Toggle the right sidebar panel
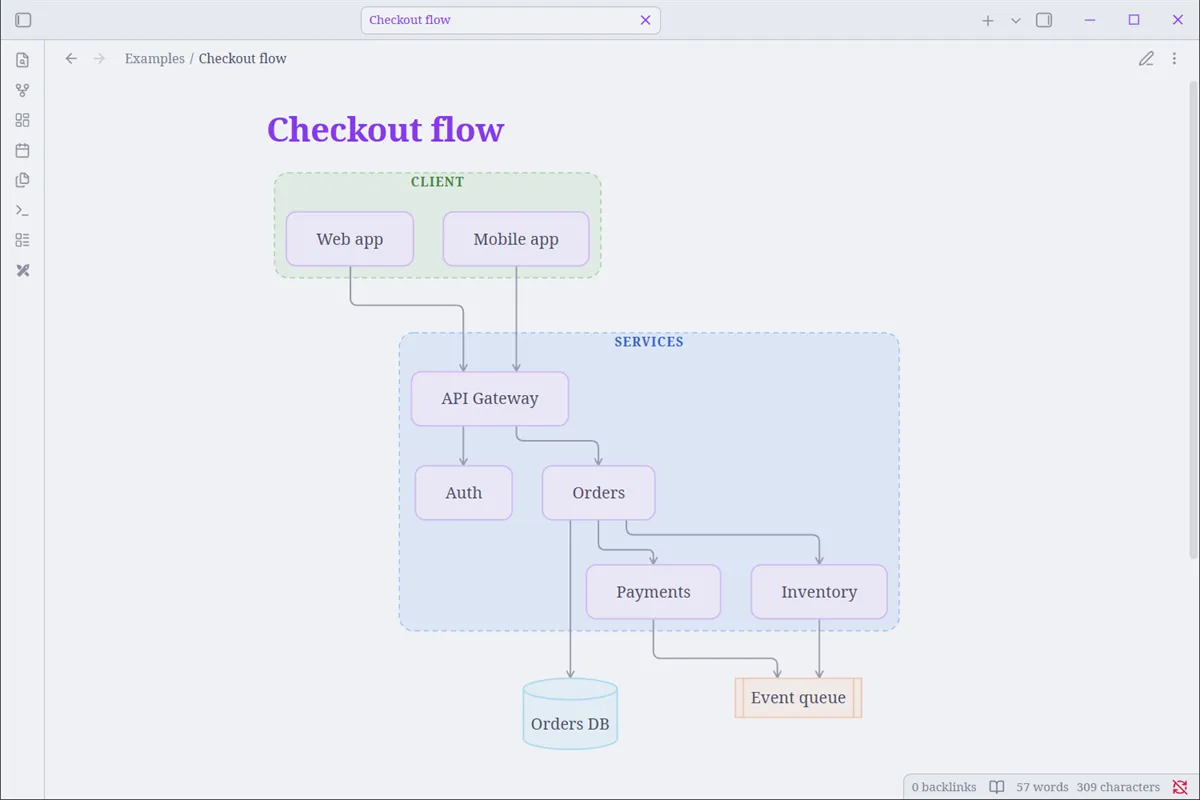The height and width of the screenshot is (800, 1200). 1044,20
